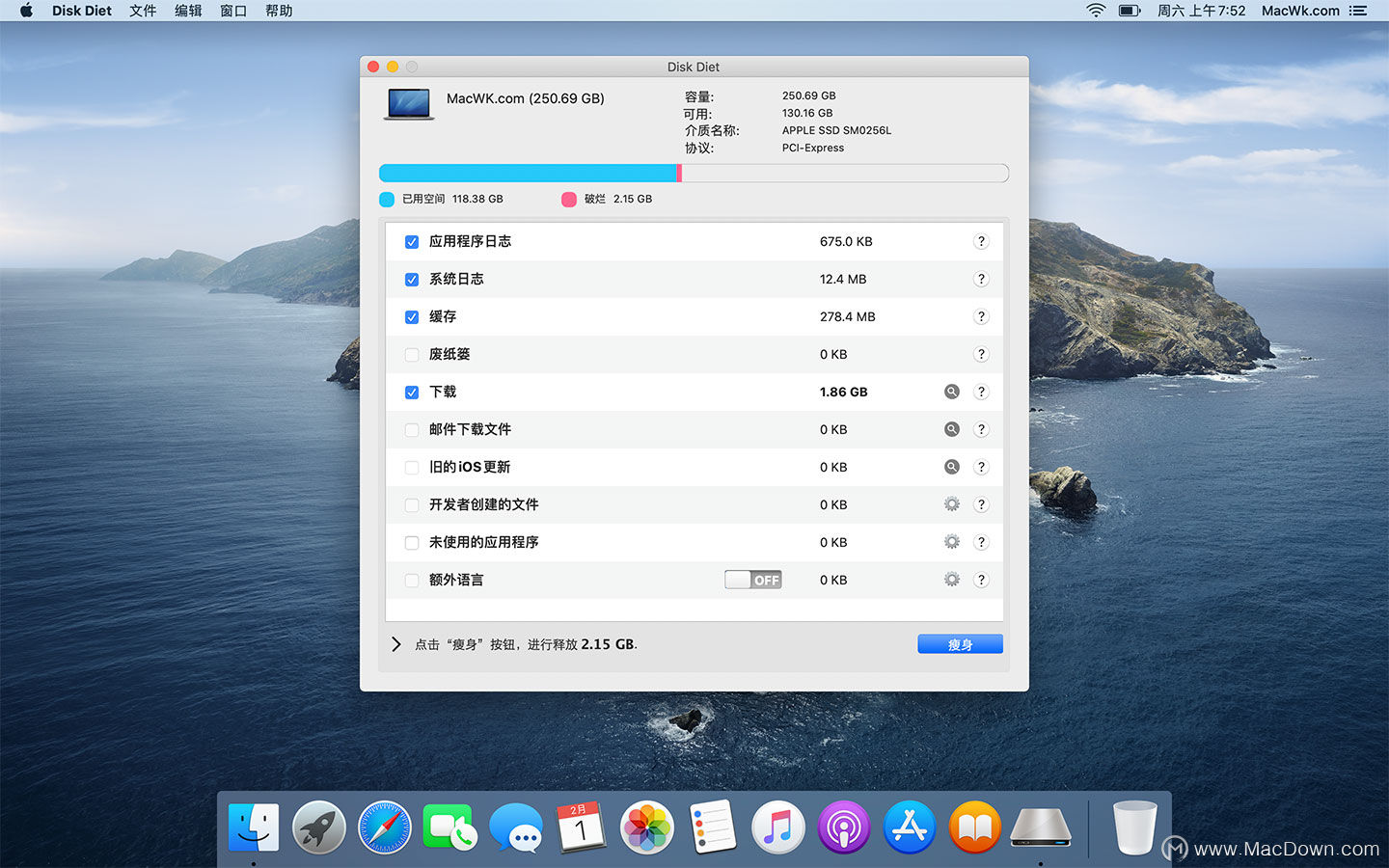Click help icon for 应用程序日志 row
1389x868 pixels.
[981, 241]
